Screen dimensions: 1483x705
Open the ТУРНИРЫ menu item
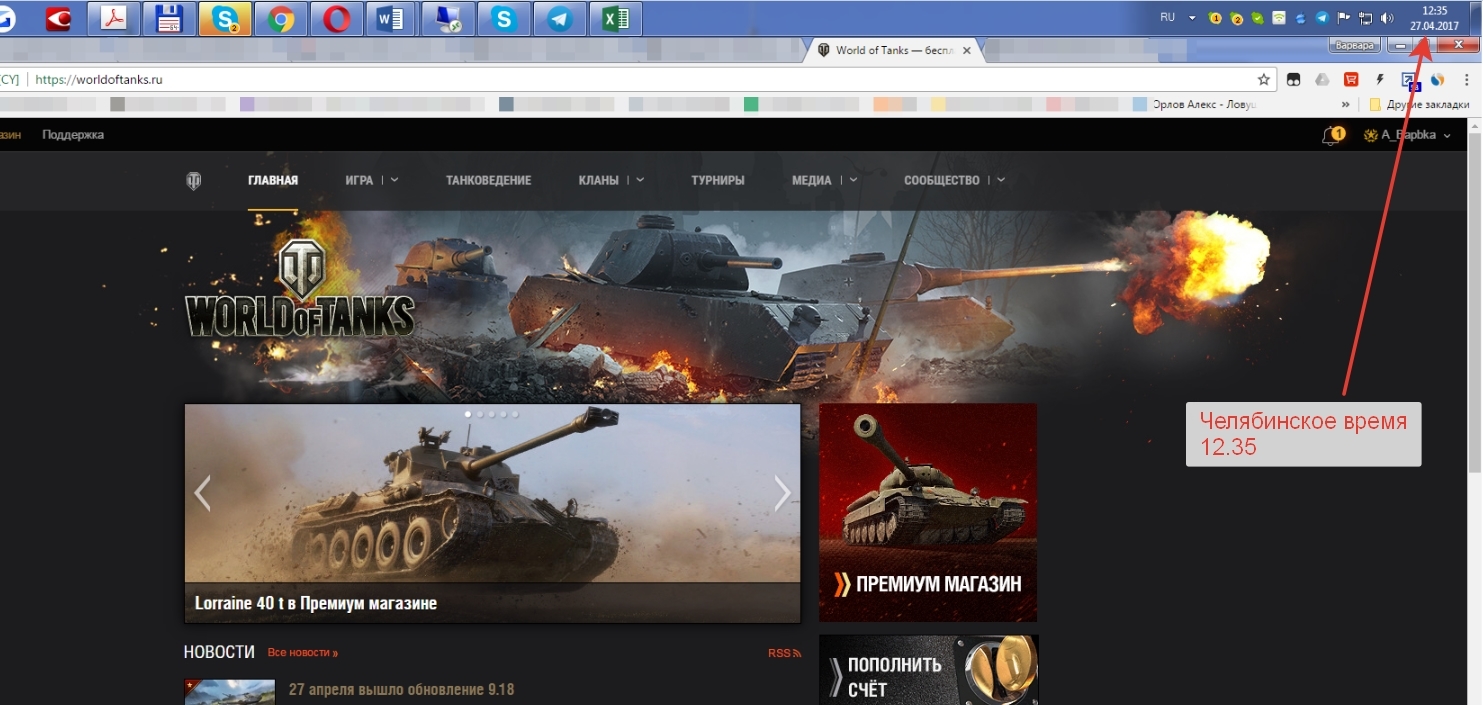[718, 181]
